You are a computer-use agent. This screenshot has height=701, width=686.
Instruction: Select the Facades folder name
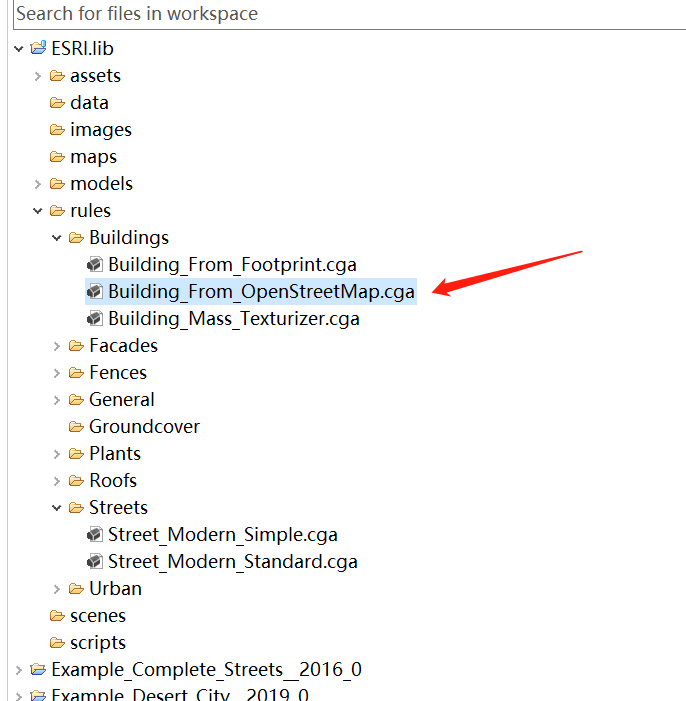tap(123, 346)
